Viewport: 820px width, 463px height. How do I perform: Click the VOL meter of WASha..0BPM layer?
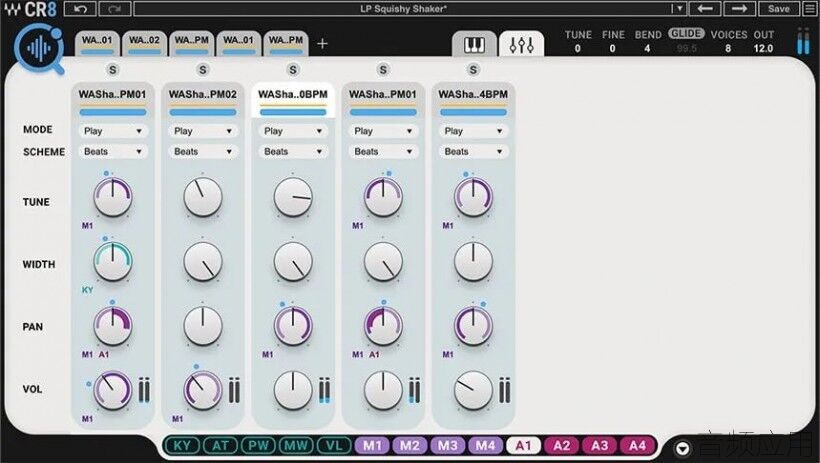(324, 390)
